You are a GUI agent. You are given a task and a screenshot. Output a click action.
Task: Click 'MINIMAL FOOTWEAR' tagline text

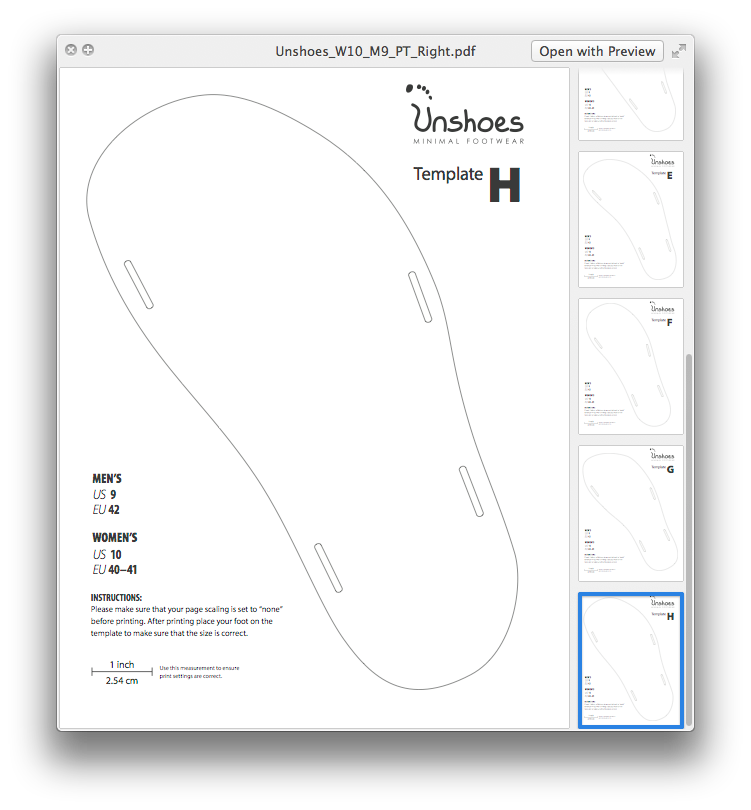point(469,141)
